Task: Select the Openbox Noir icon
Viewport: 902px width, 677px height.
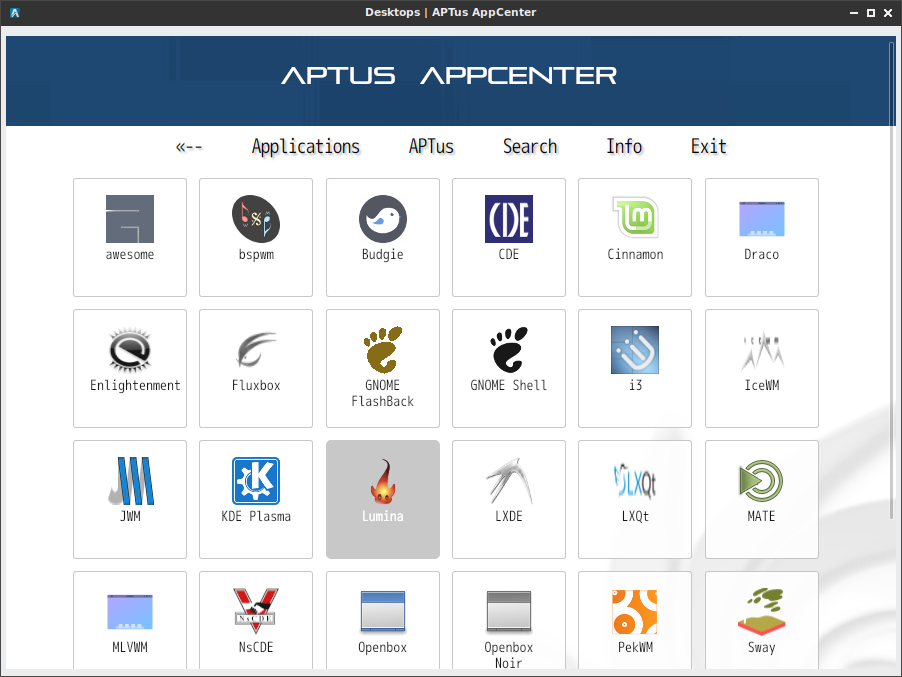Action: click(509, 612)
